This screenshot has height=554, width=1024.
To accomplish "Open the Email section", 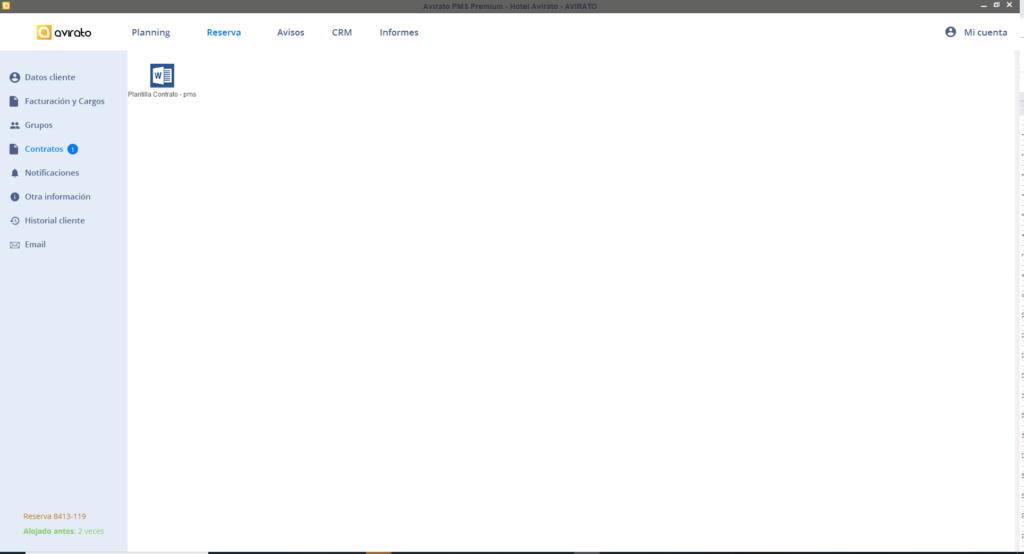I will coord(35,244).
